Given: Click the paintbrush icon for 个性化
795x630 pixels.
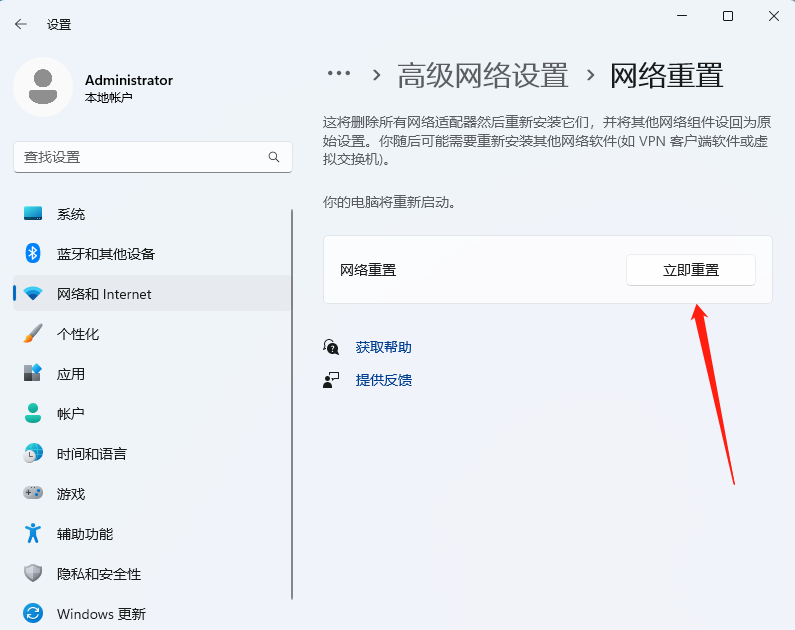Looking at the screenshot, I should click(33, 333).
